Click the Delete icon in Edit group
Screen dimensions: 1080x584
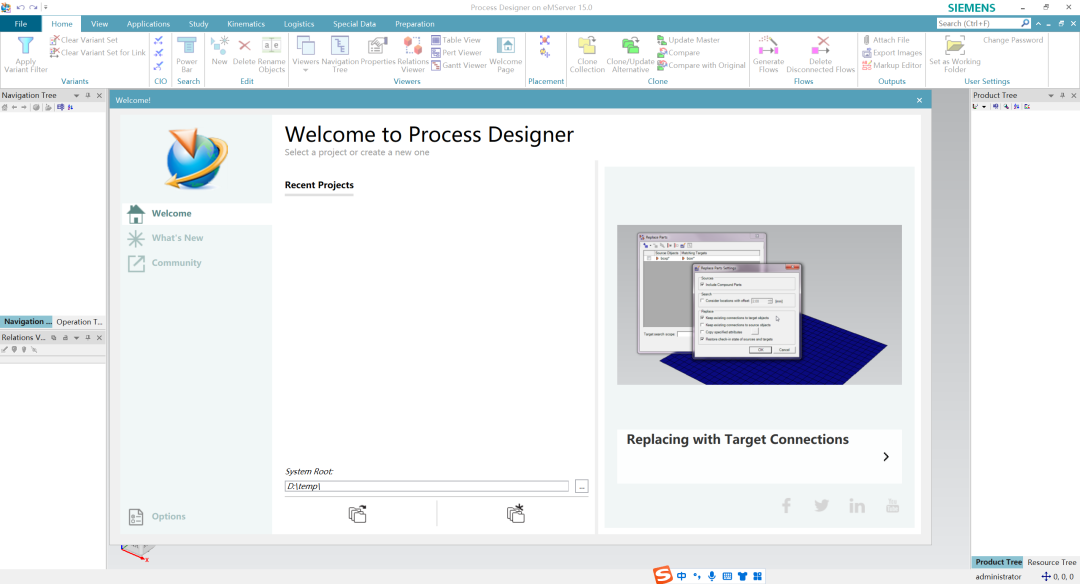click(x=244, y=45)
